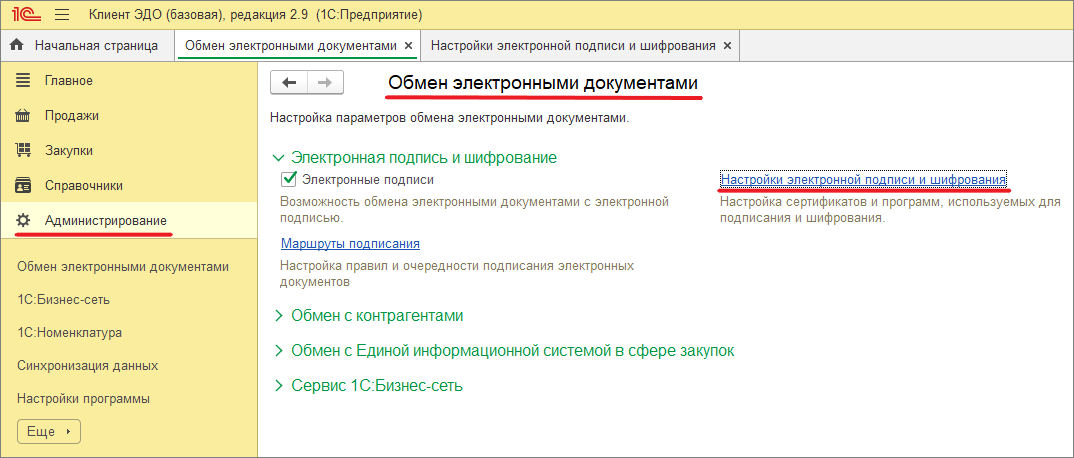Click the home icon on Начальная страница tab
This screenshot has width=1074, height=458.
19,46
